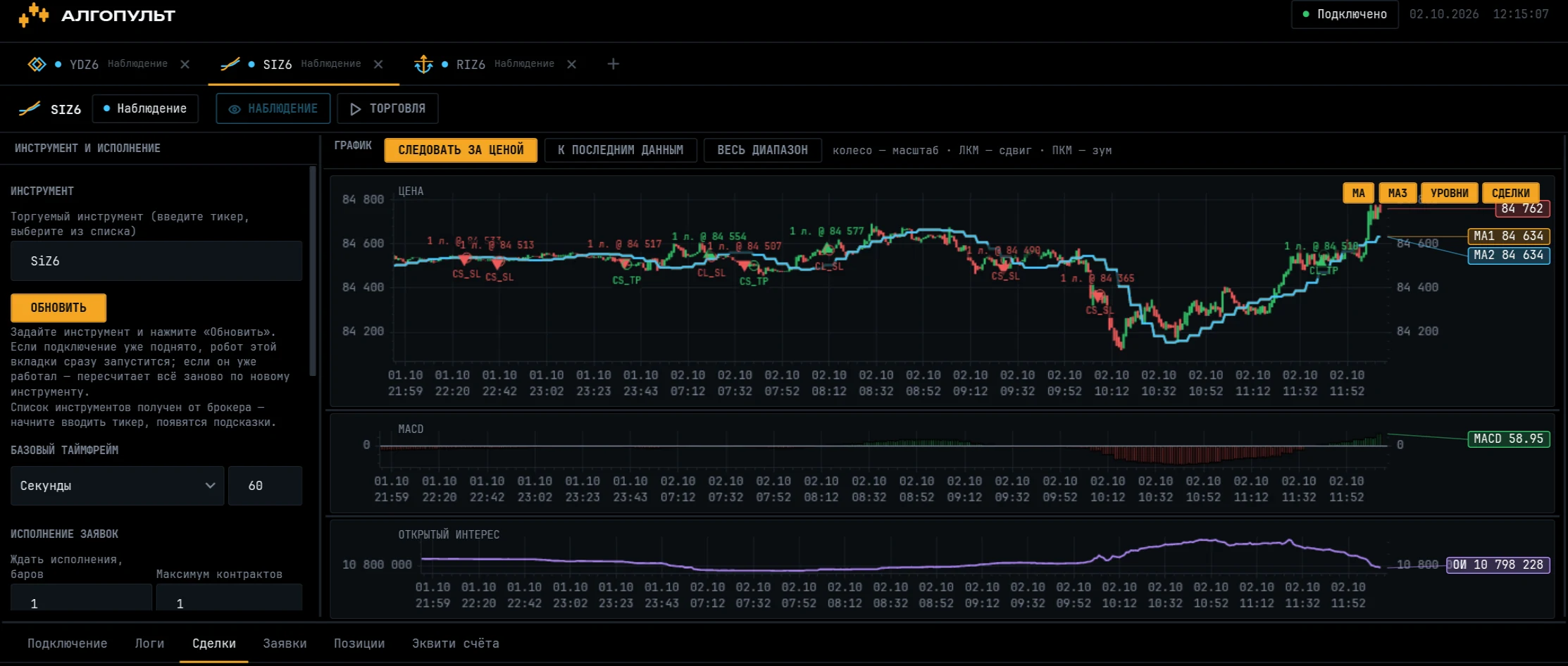The width and height of the screenshot is (1568, 666).
Task: Click the timeframe value field 60
Action: point(266,486)
